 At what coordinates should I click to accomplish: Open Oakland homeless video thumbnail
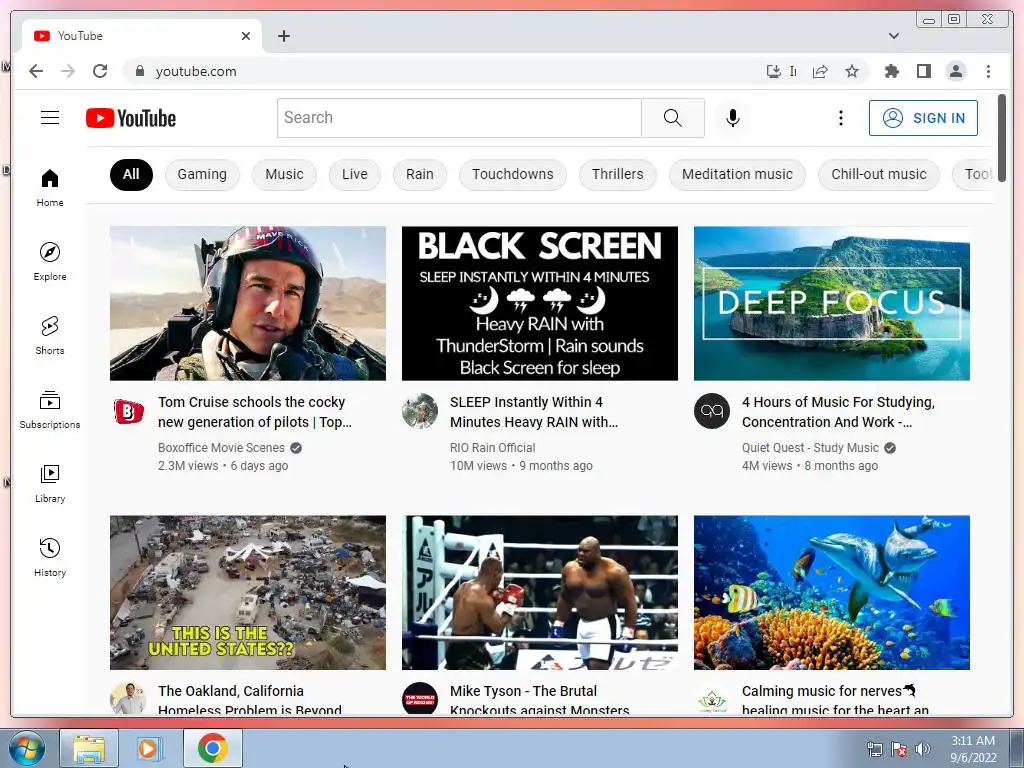[x=248, y=592]
